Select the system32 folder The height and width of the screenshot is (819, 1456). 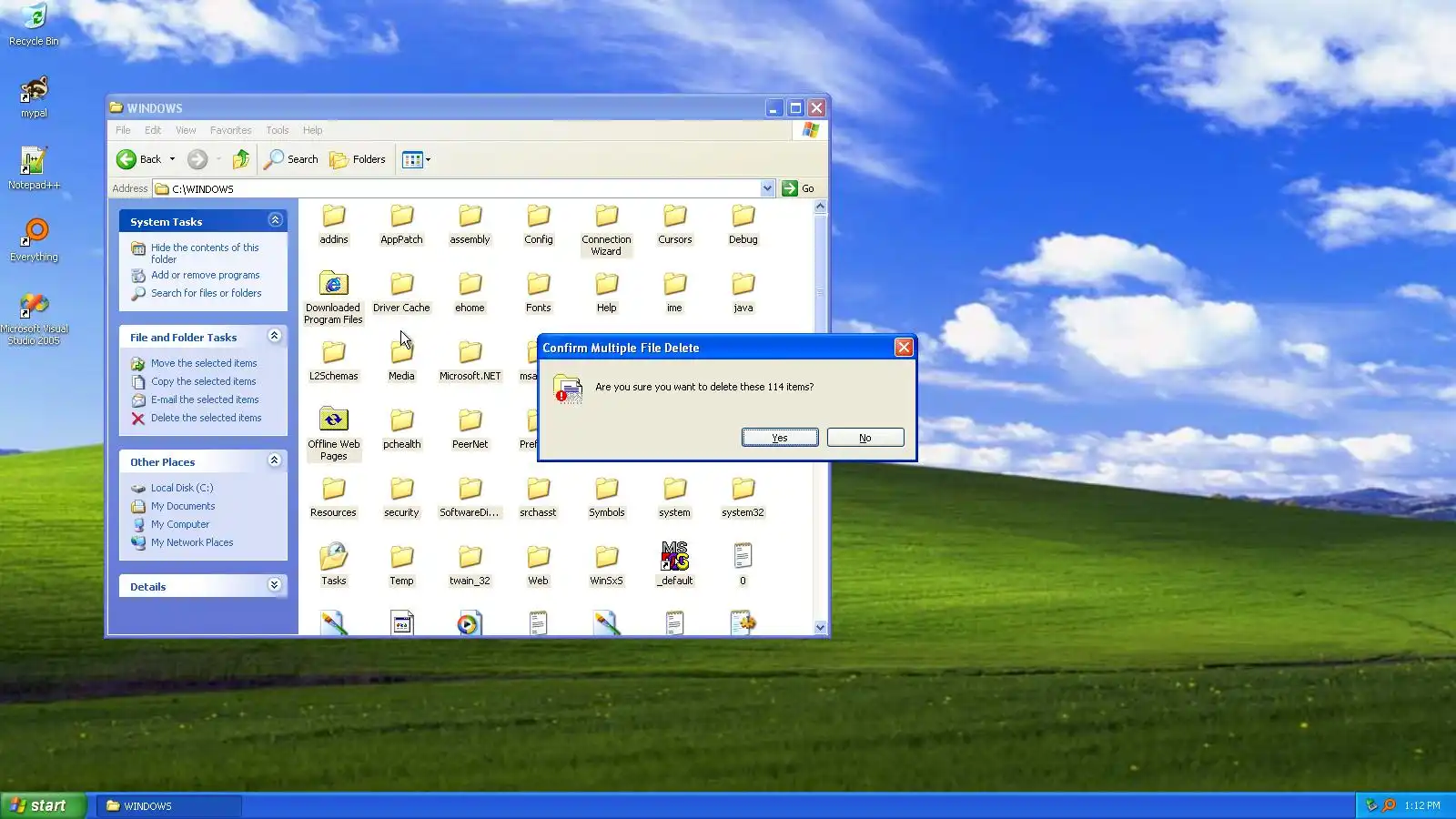click(x=743, y=498)
